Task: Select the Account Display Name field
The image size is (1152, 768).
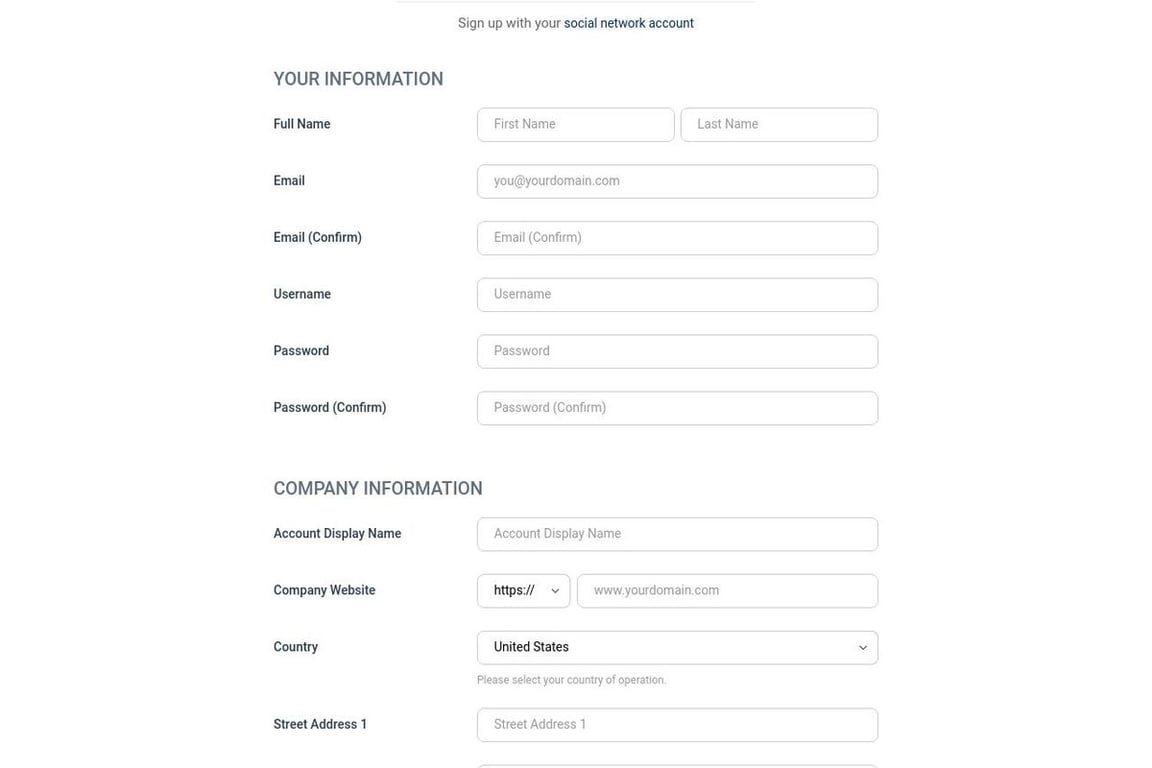Action: [677, 534]
